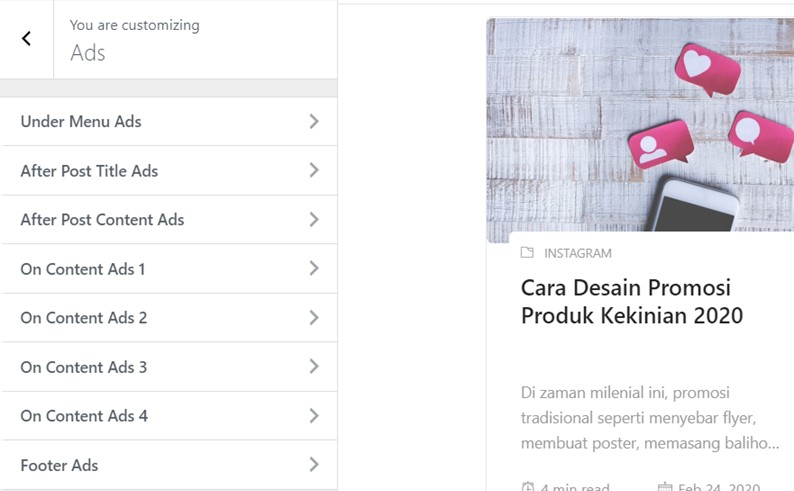Screen dimensions: 794x491
Task: Click the "4 min read" text
Action: click(x=575, y=487)
